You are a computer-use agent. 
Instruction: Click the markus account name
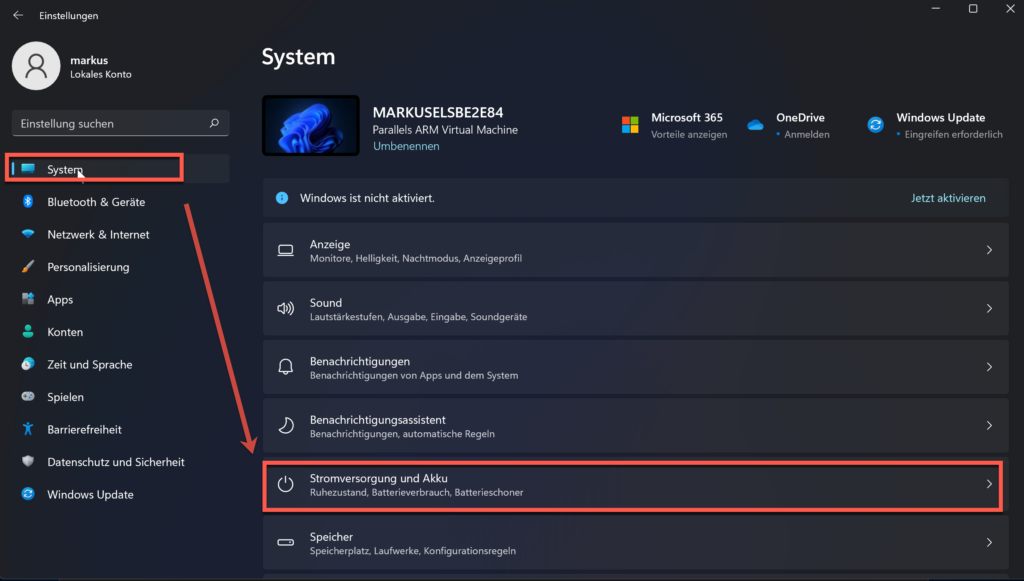89,60
